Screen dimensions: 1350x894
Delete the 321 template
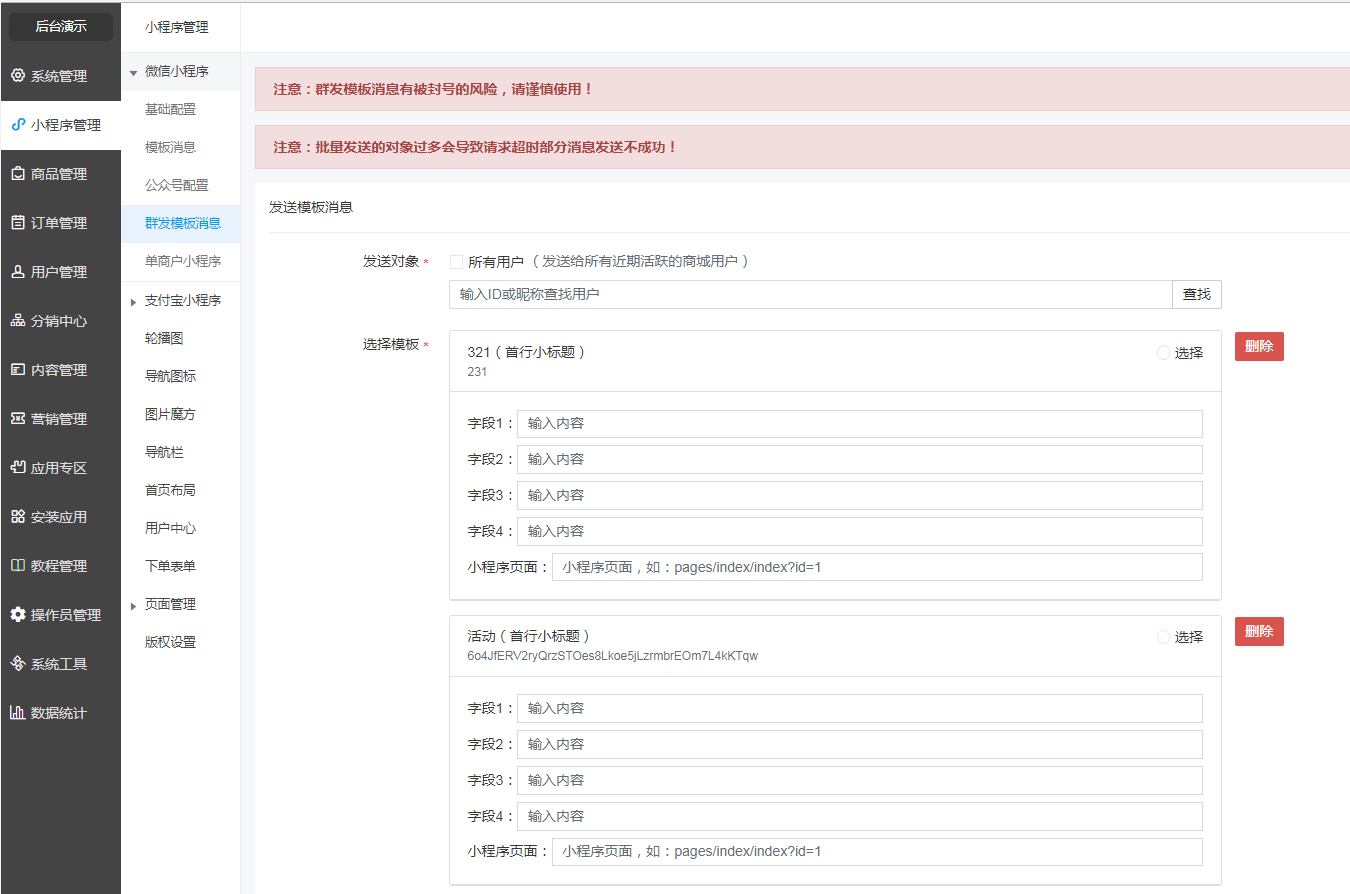[x=1259, y=347]
